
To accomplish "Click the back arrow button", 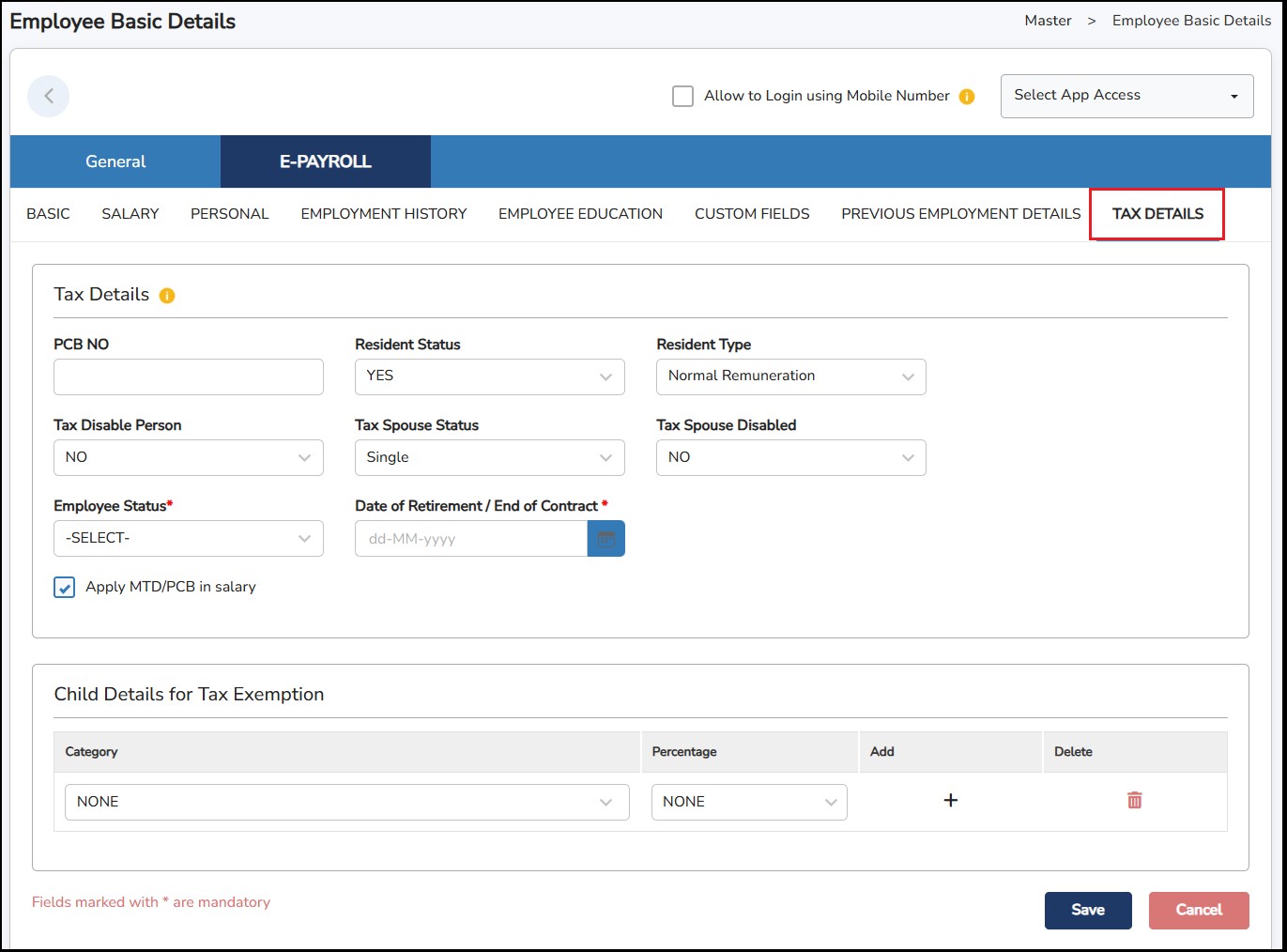I will (49, 96).
